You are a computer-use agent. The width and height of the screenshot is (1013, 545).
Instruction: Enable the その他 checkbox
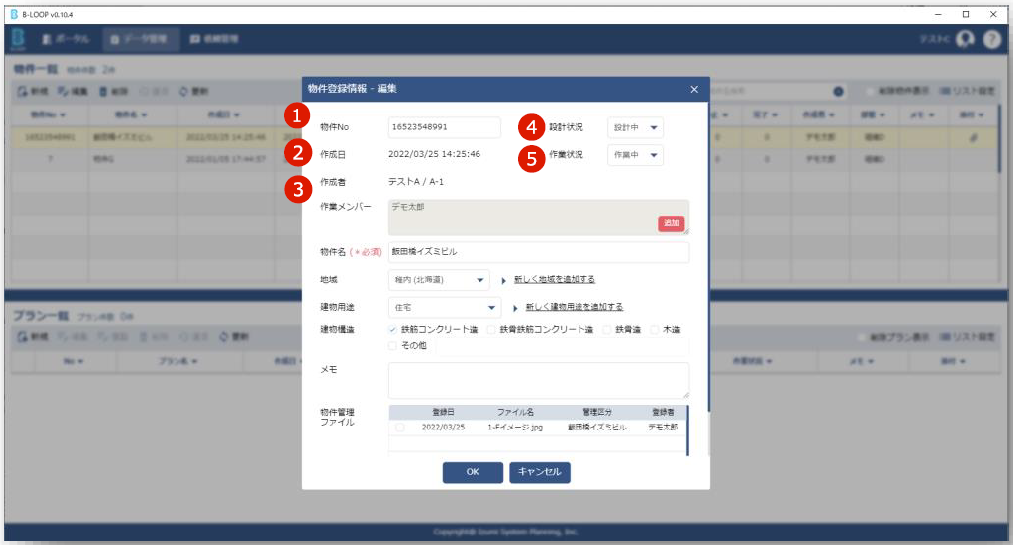(393, 346)
